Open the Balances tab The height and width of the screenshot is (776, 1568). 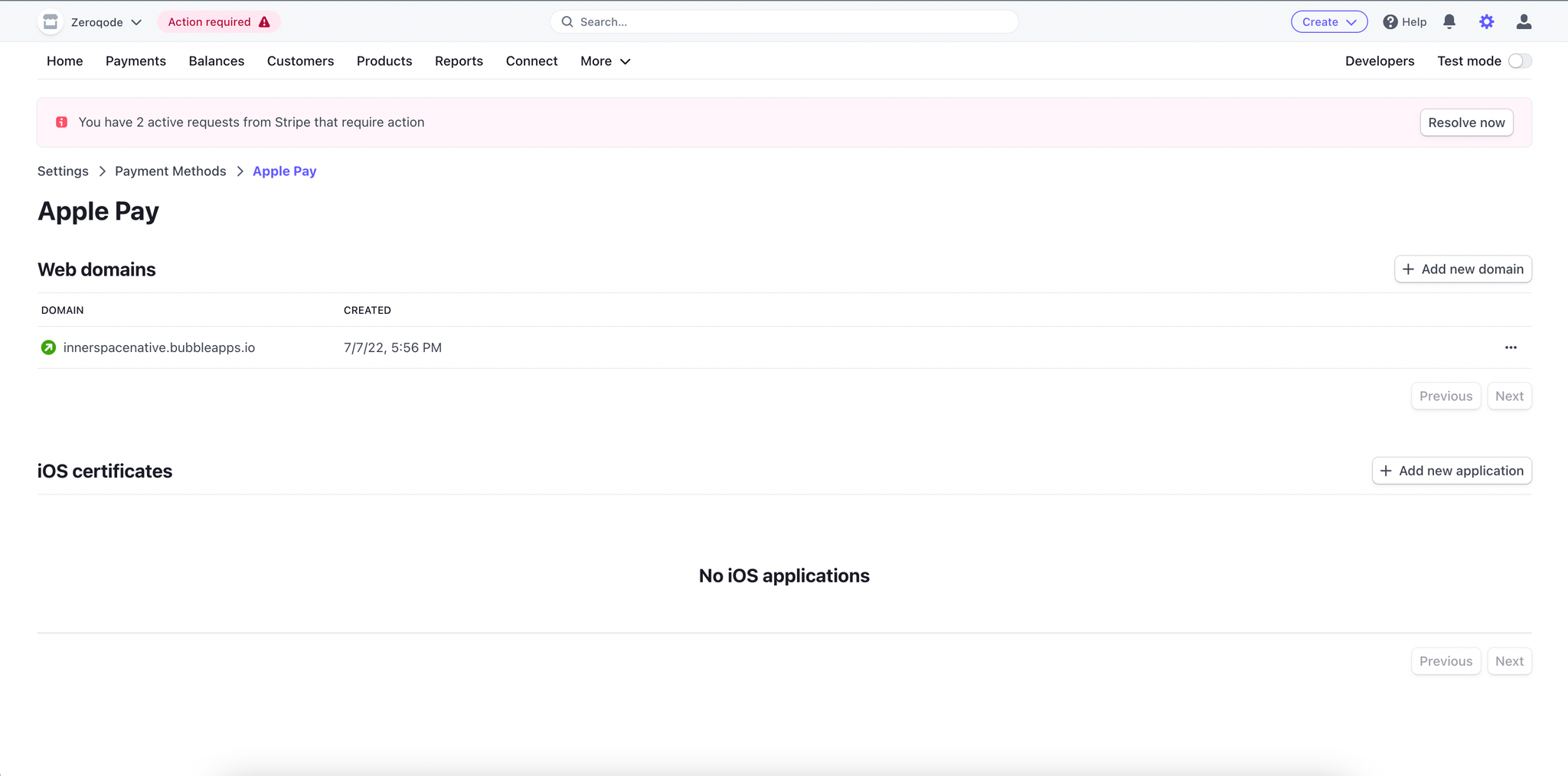point(217,61)
